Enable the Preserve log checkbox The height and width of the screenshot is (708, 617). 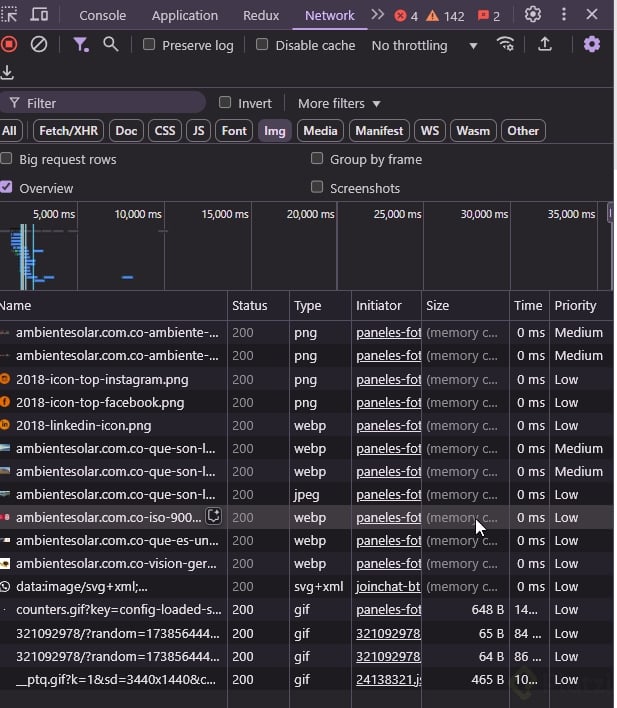pyautogui.click(x=149, y=45)
